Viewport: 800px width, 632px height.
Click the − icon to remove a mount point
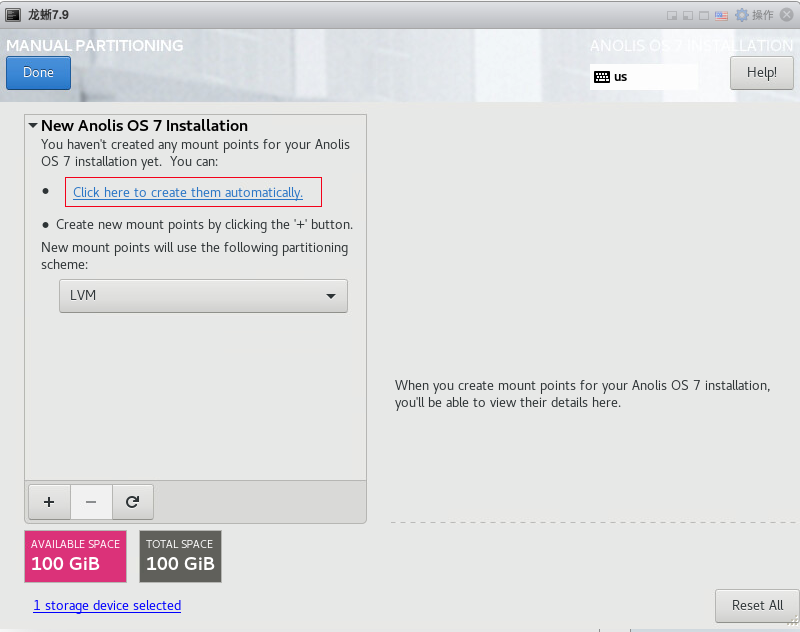coord(90,501)
